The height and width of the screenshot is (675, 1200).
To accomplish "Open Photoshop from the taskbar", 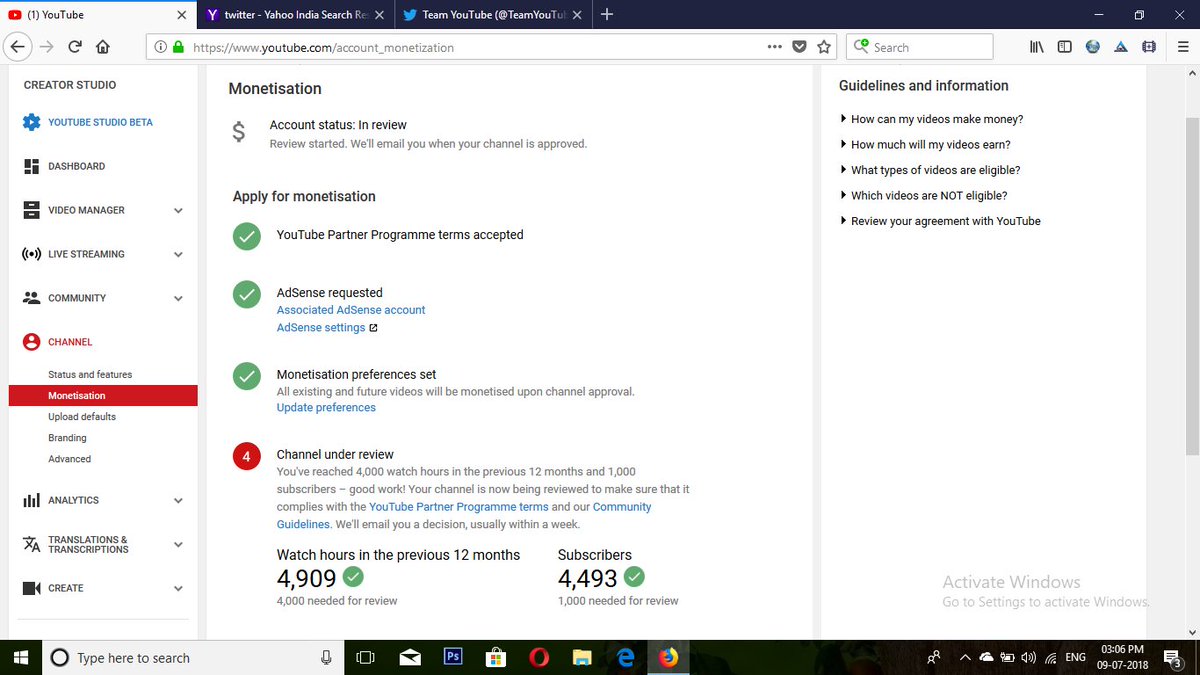I will (x=453, y=657).
